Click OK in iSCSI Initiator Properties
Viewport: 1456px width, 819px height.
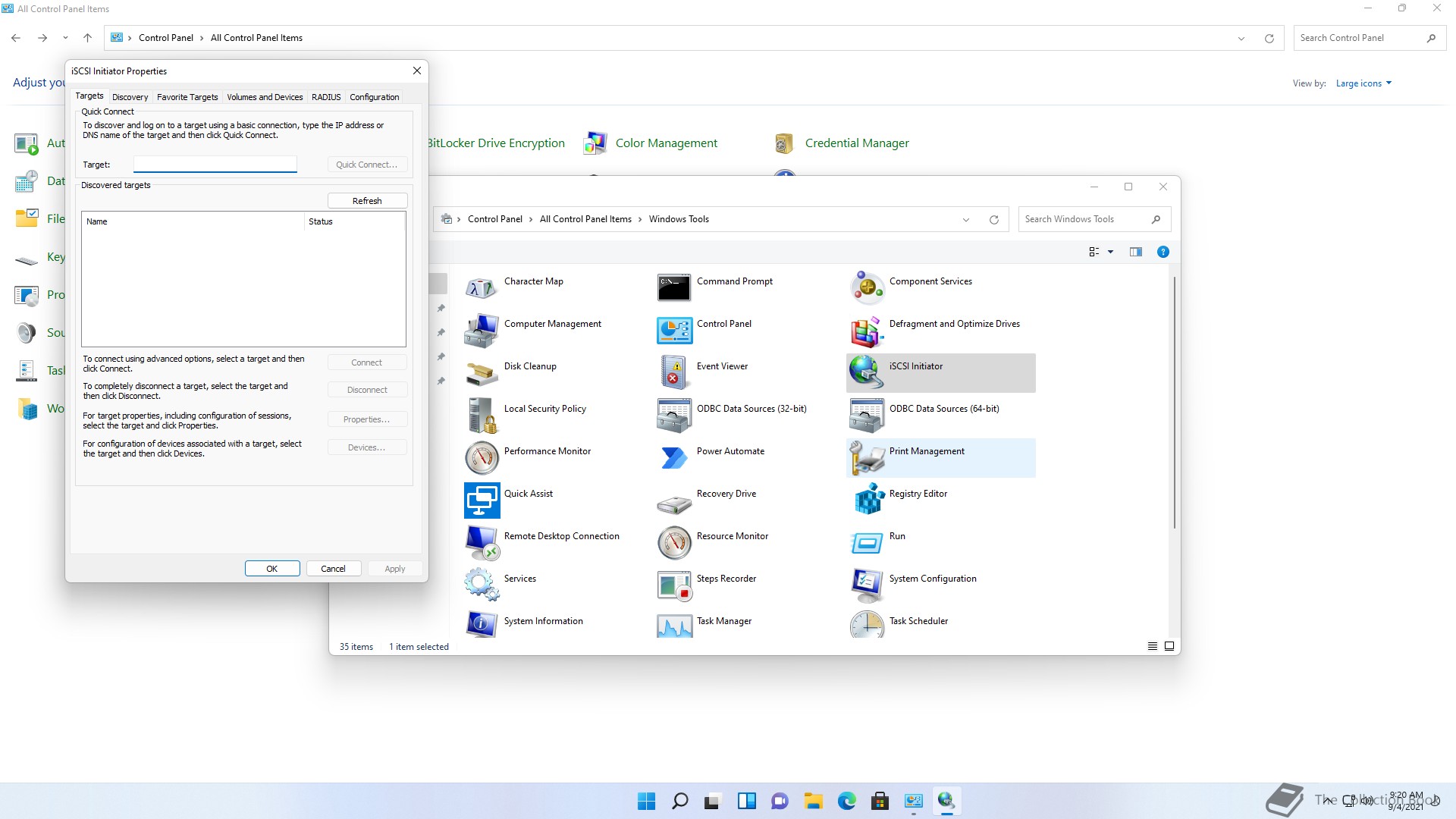point(272,569)
